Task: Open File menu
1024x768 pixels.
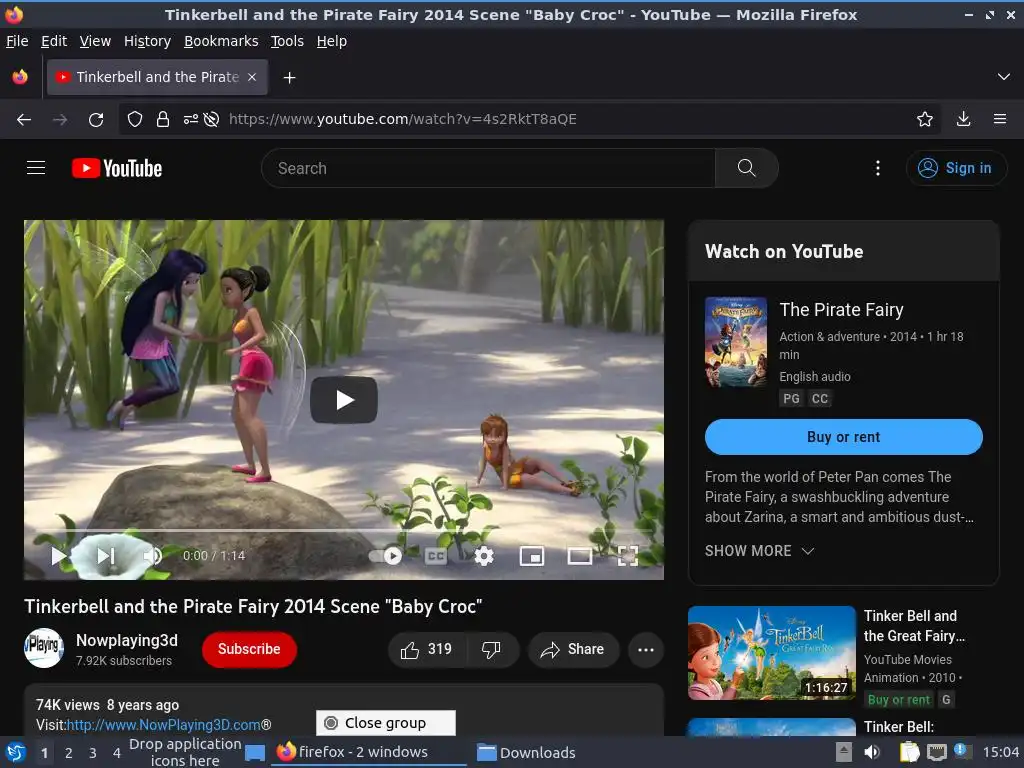Action: pyautogui.click(x=17, y=41)
